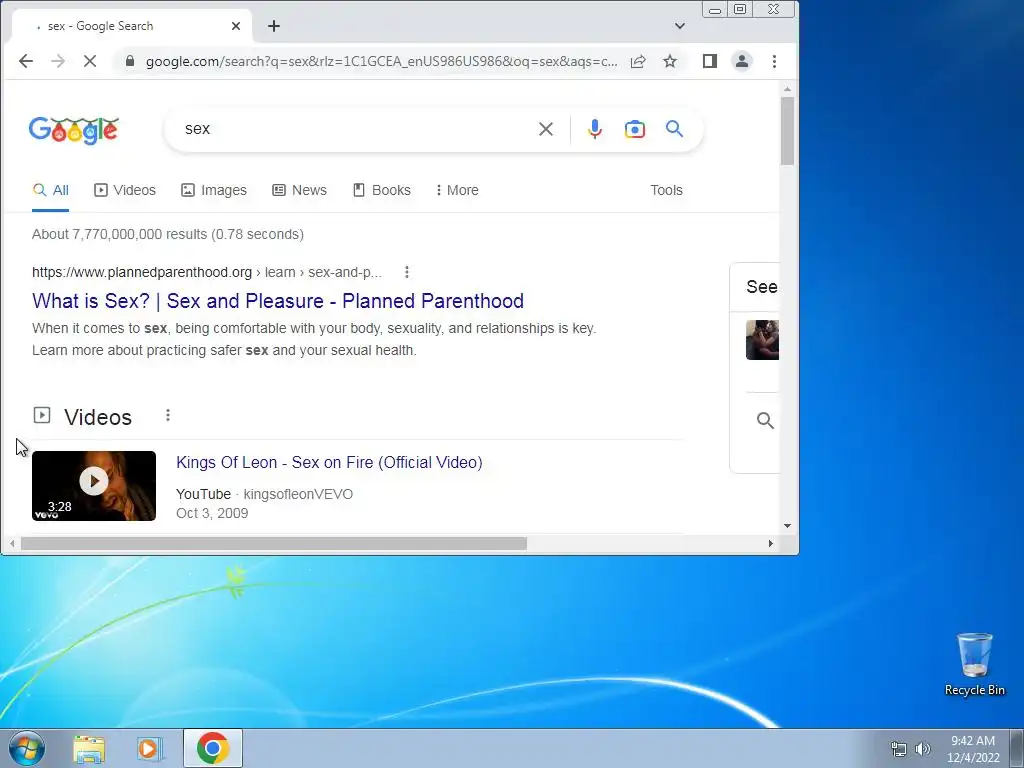
Task: Open Windows Explorer from taskbar
Action: [x=89, y=749]
